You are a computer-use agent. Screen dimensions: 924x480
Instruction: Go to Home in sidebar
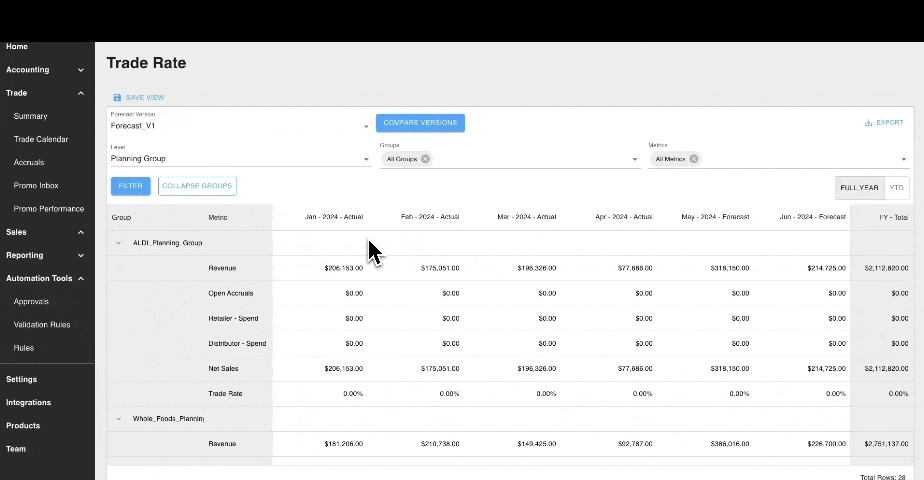tap(17, 47)
